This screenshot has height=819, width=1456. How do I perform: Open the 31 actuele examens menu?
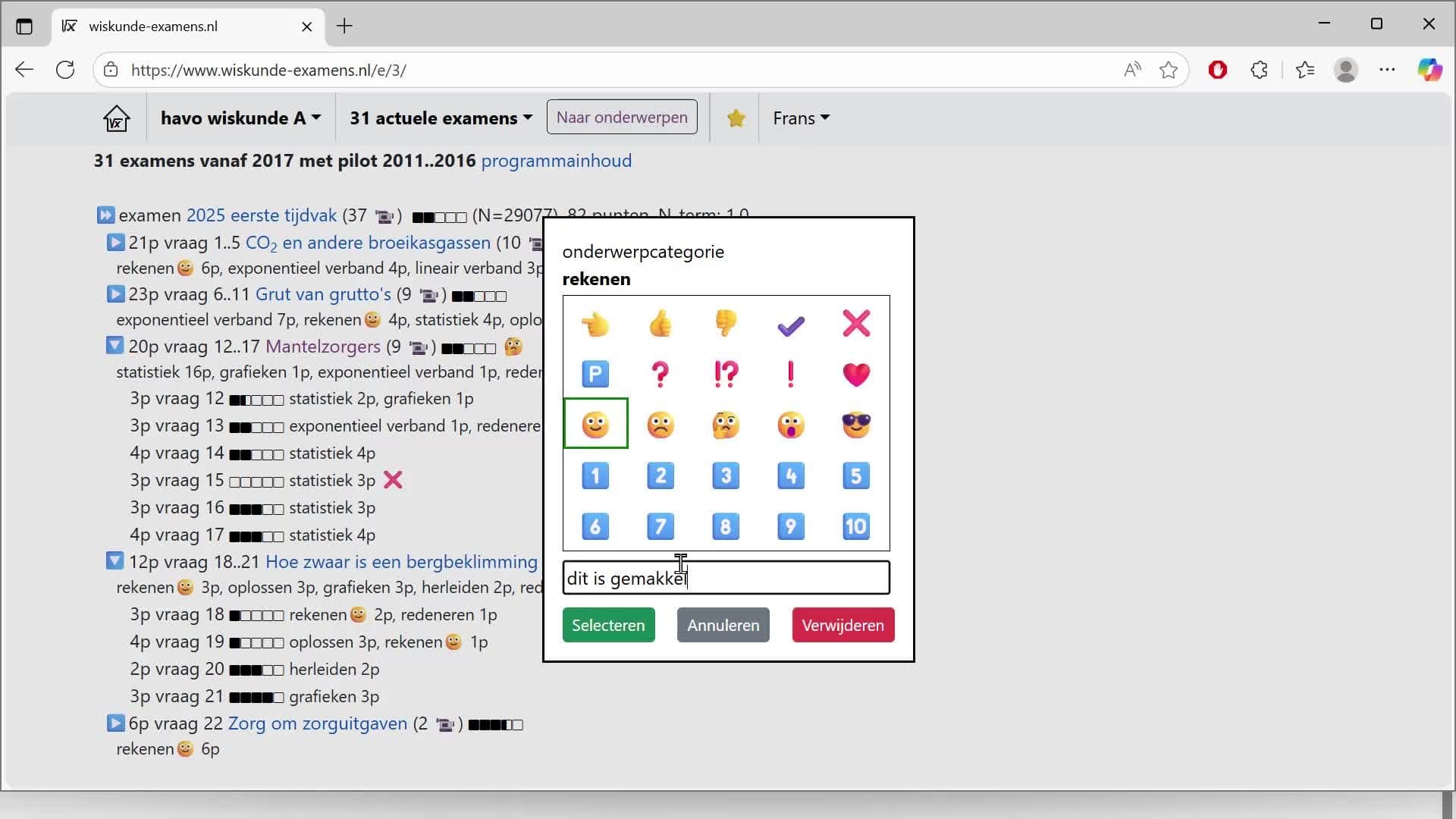441,118
